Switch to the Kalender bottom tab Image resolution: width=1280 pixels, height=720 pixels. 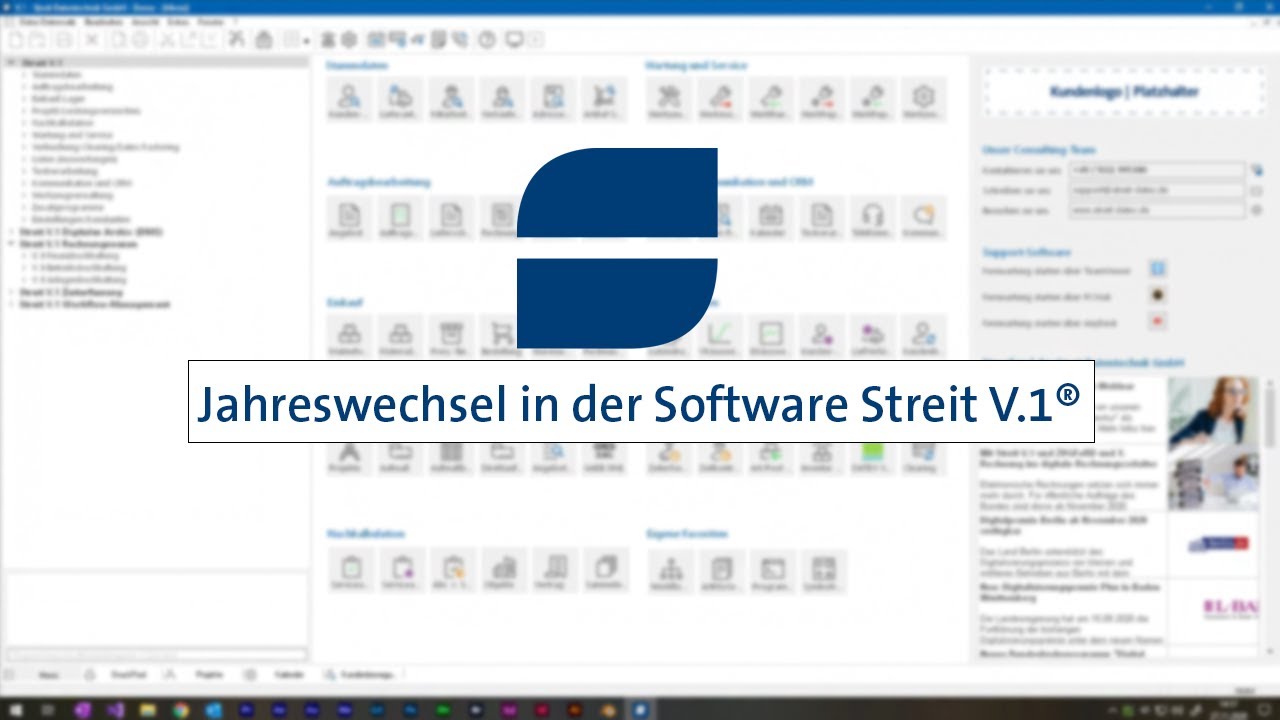[280, 675]
